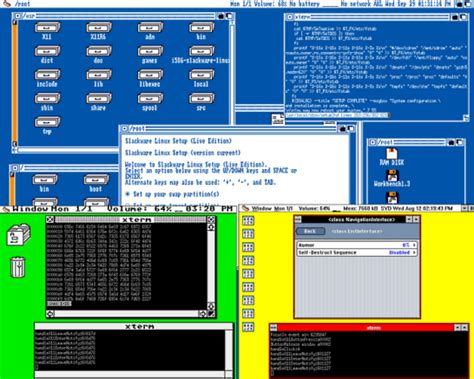
Task: Open the Window menu on yellow screen bar
Action: (262, 209)
